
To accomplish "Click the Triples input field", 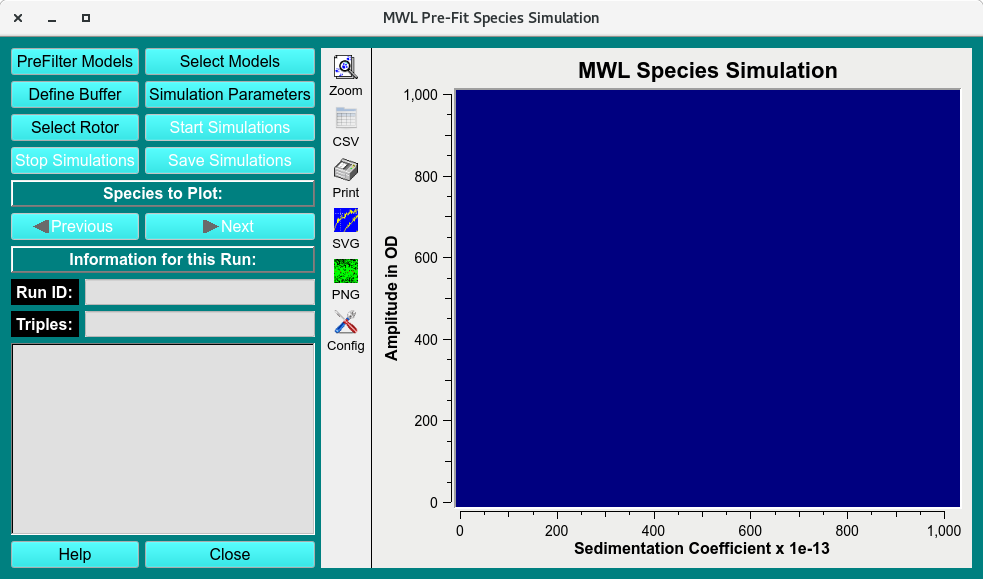I will click(200, 323).
